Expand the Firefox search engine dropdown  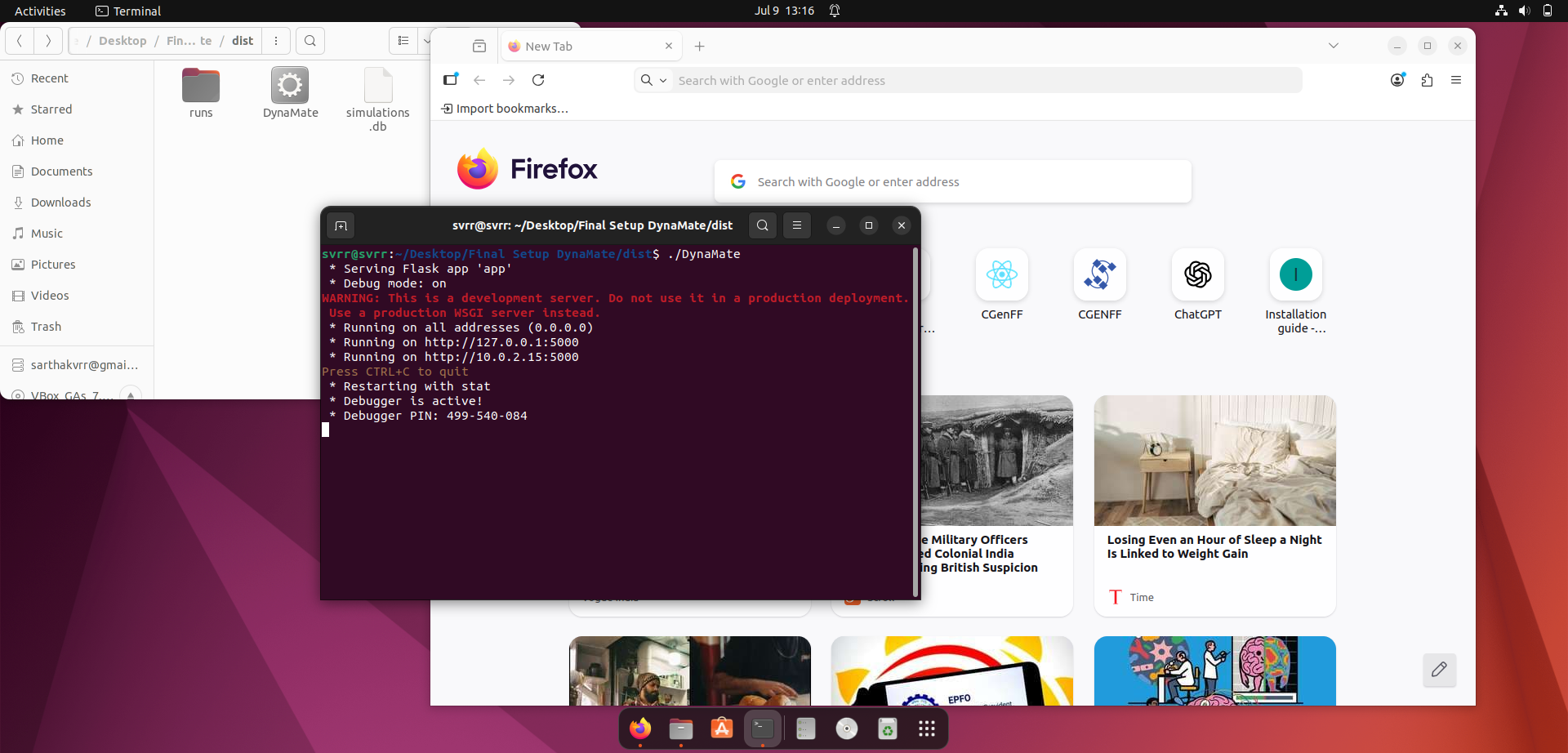point(654,80)
